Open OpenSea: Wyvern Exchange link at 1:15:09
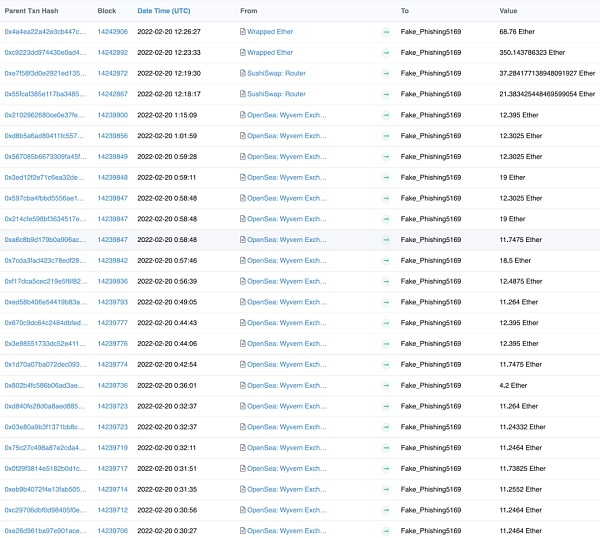 [286, 115]
